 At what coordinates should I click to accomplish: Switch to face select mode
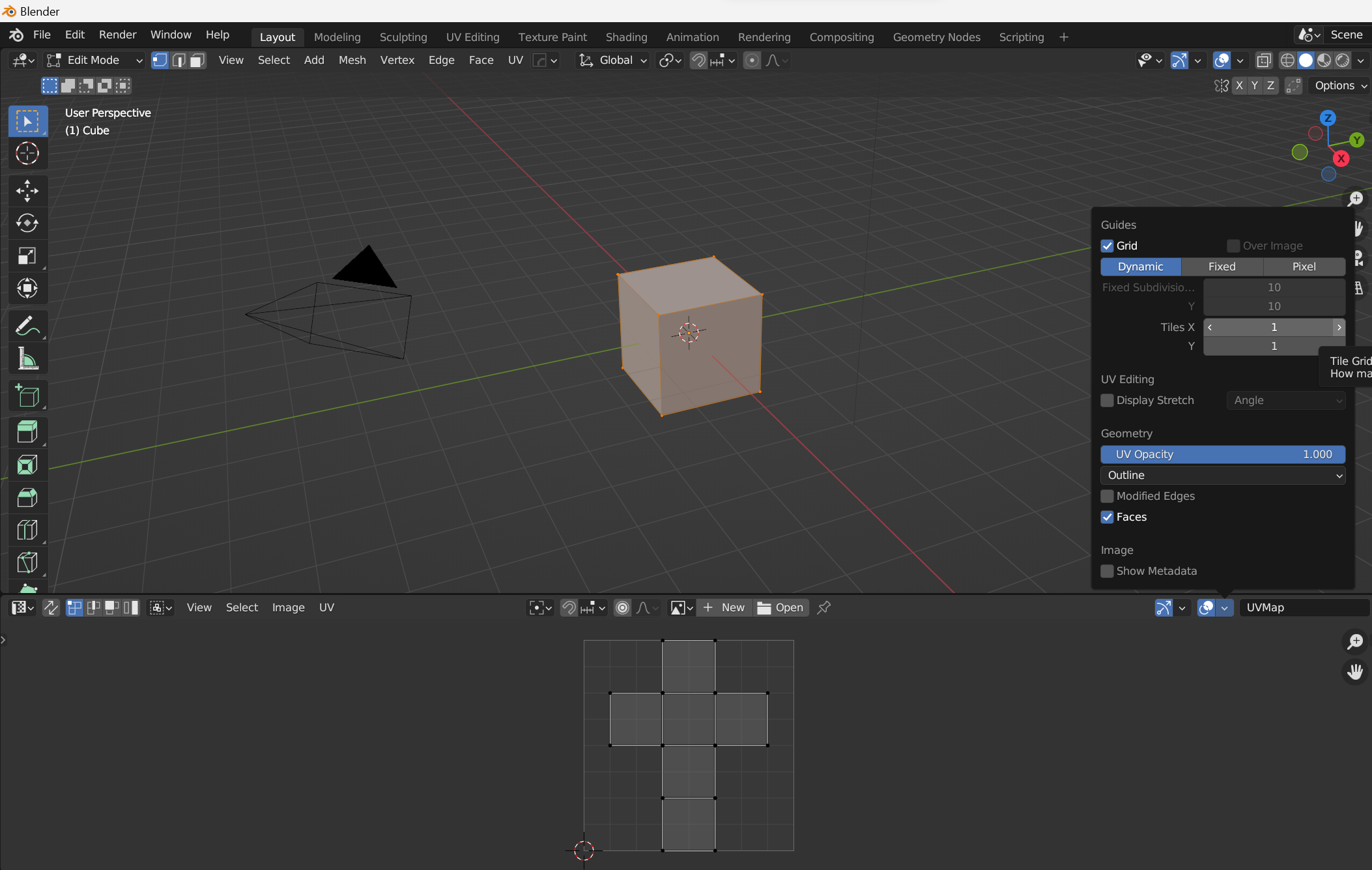click(197, 60)
